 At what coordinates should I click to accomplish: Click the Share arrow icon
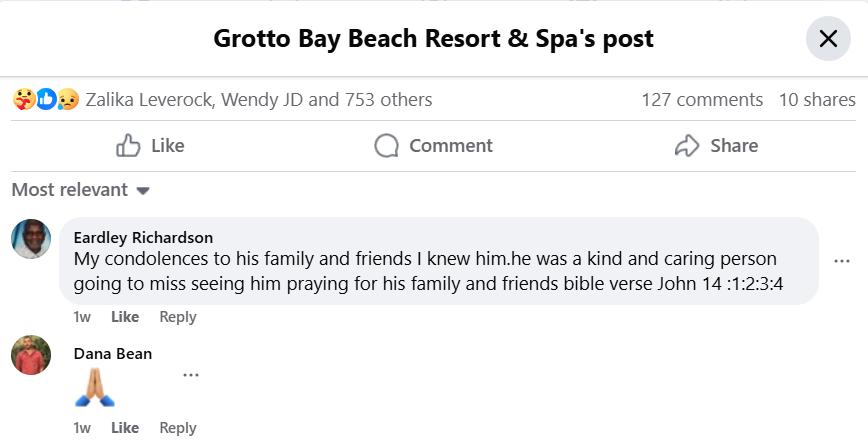click(686, 146)
